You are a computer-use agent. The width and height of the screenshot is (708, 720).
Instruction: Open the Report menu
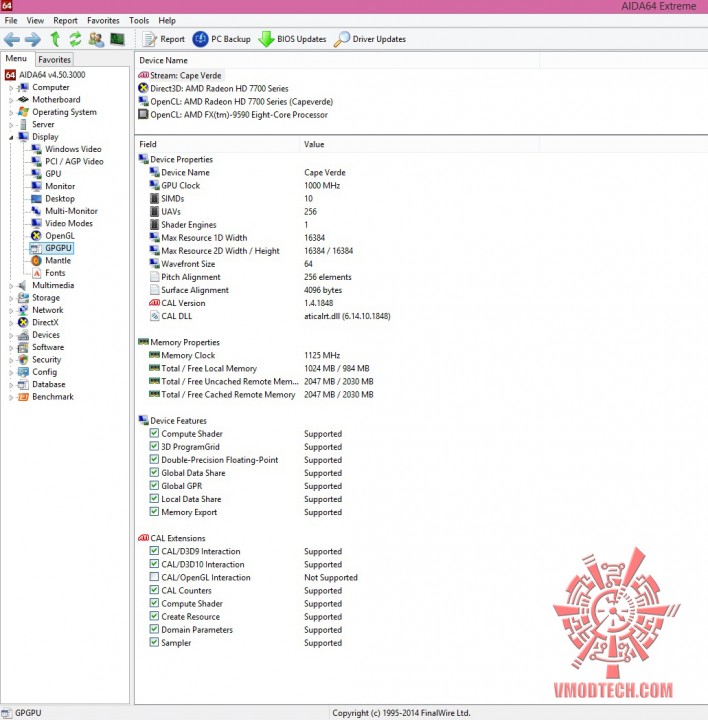(x=65, y=21)
